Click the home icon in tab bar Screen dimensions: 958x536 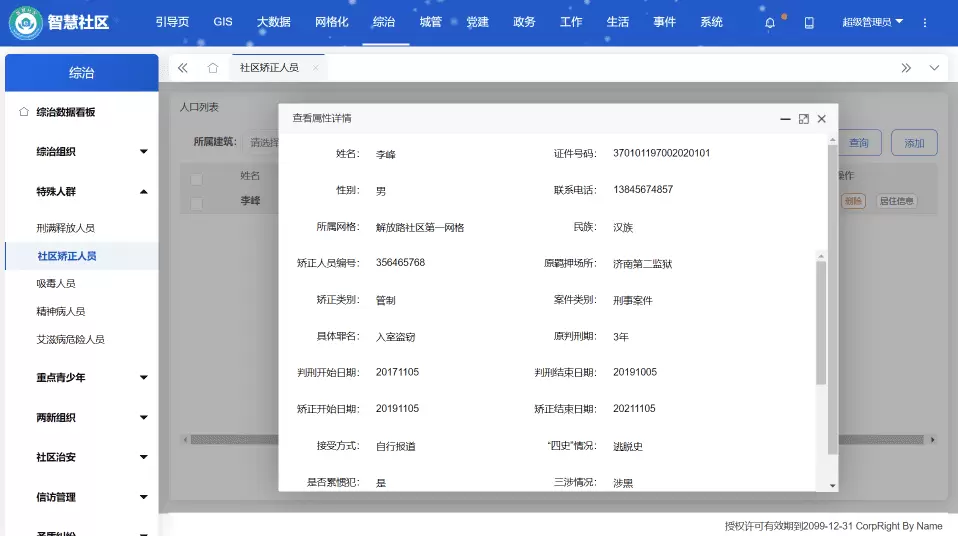[x=213, y=68]
